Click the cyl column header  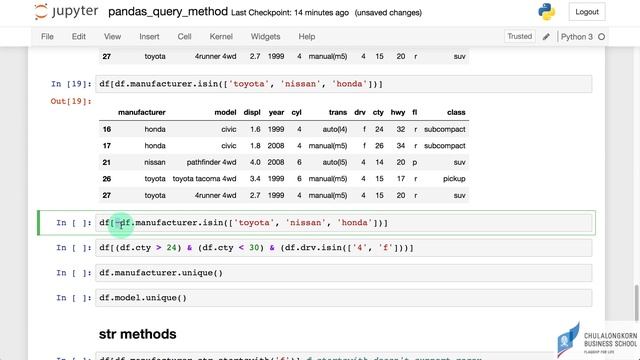click(296, 112)
